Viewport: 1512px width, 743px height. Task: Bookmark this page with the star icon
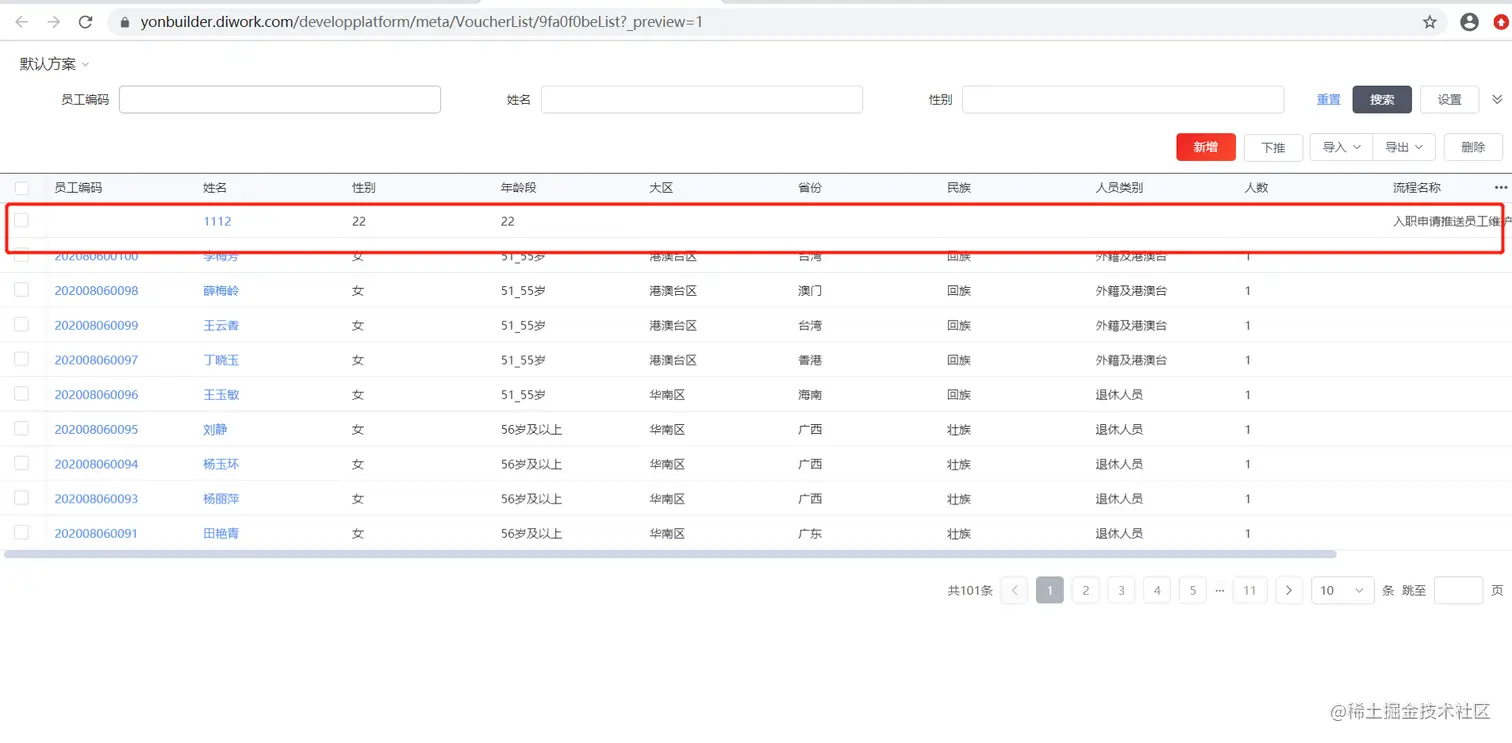pos(1430,21)
